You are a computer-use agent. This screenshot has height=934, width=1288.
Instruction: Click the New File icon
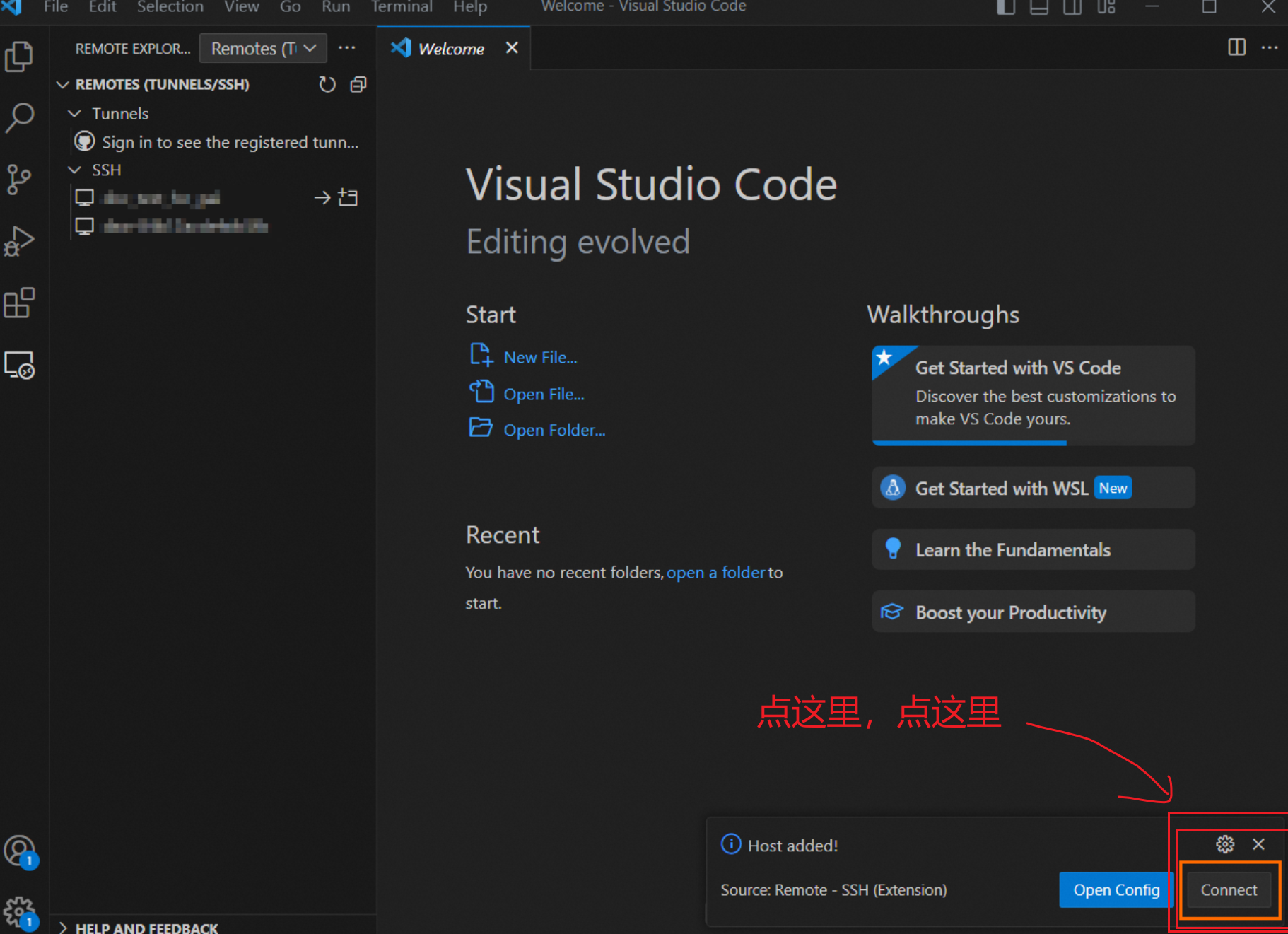tap(481, 354)
